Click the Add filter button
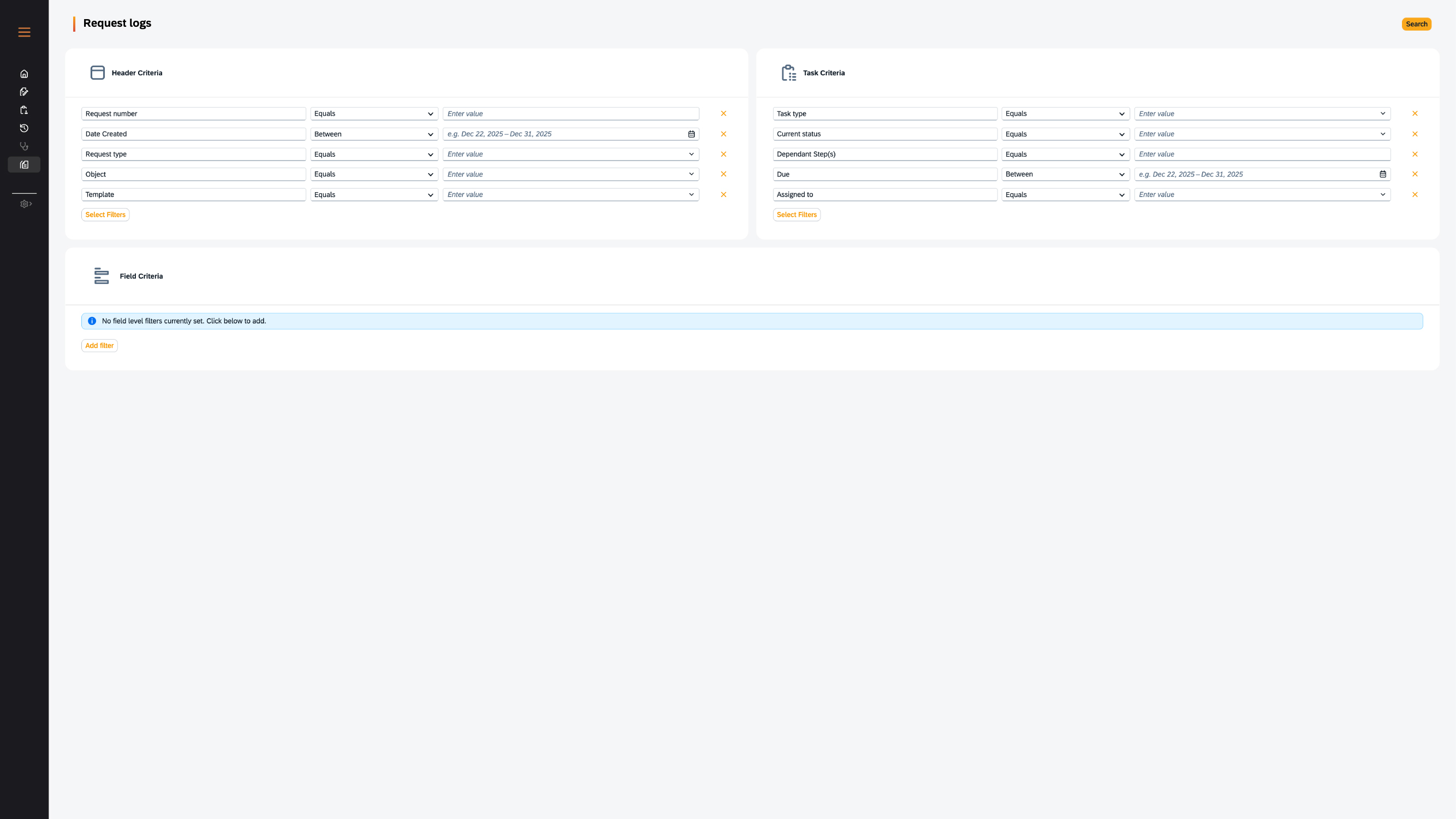This screenshot has width=1456, height=819. click(x=99, y=346)
